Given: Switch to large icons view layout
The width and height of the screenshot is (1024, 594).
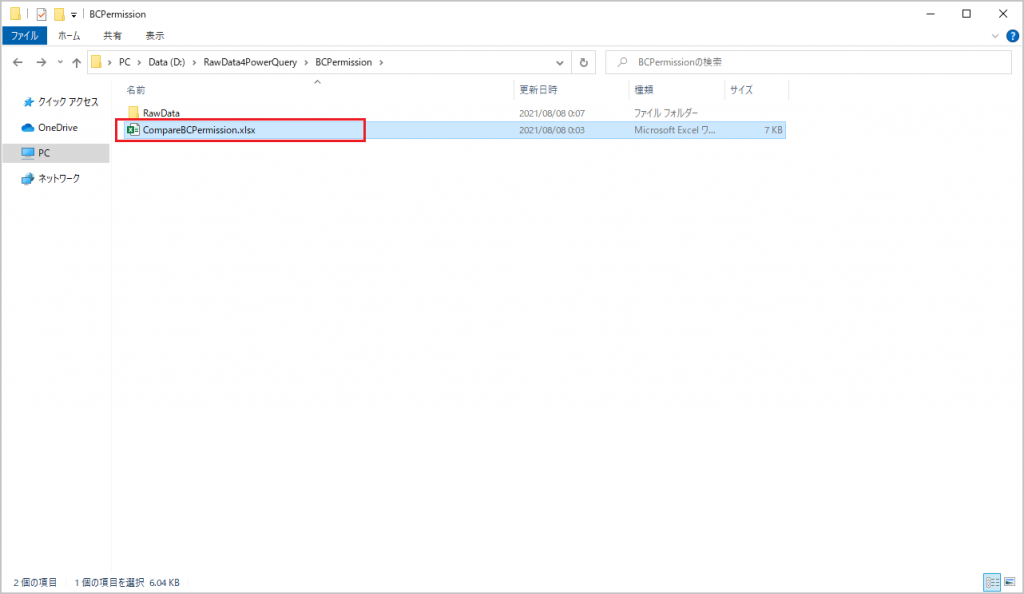Looking at the screenshot, I should pos(1008,582).
